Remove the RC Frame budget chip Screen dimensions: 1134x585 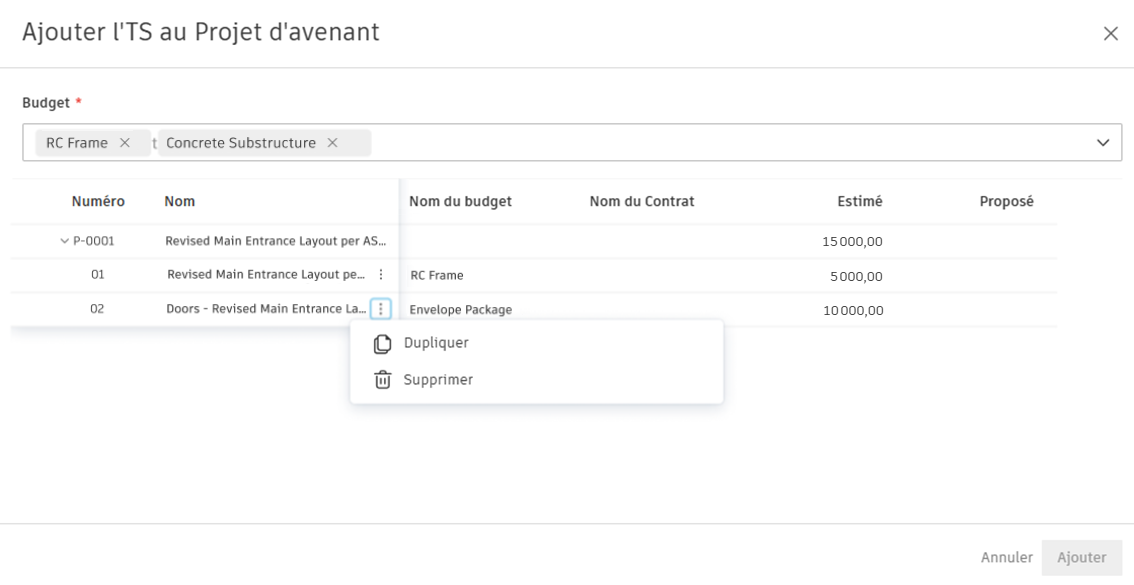click(125, 143)
